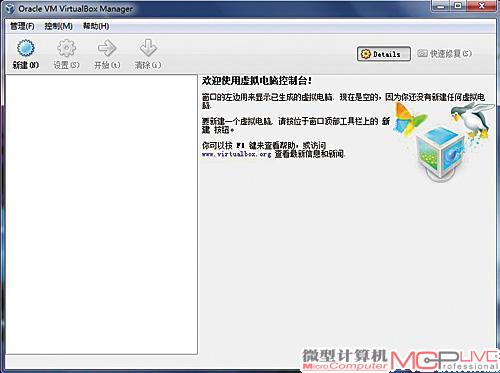
Task: Open the 控制(M) menu
Action: [59, 26]
